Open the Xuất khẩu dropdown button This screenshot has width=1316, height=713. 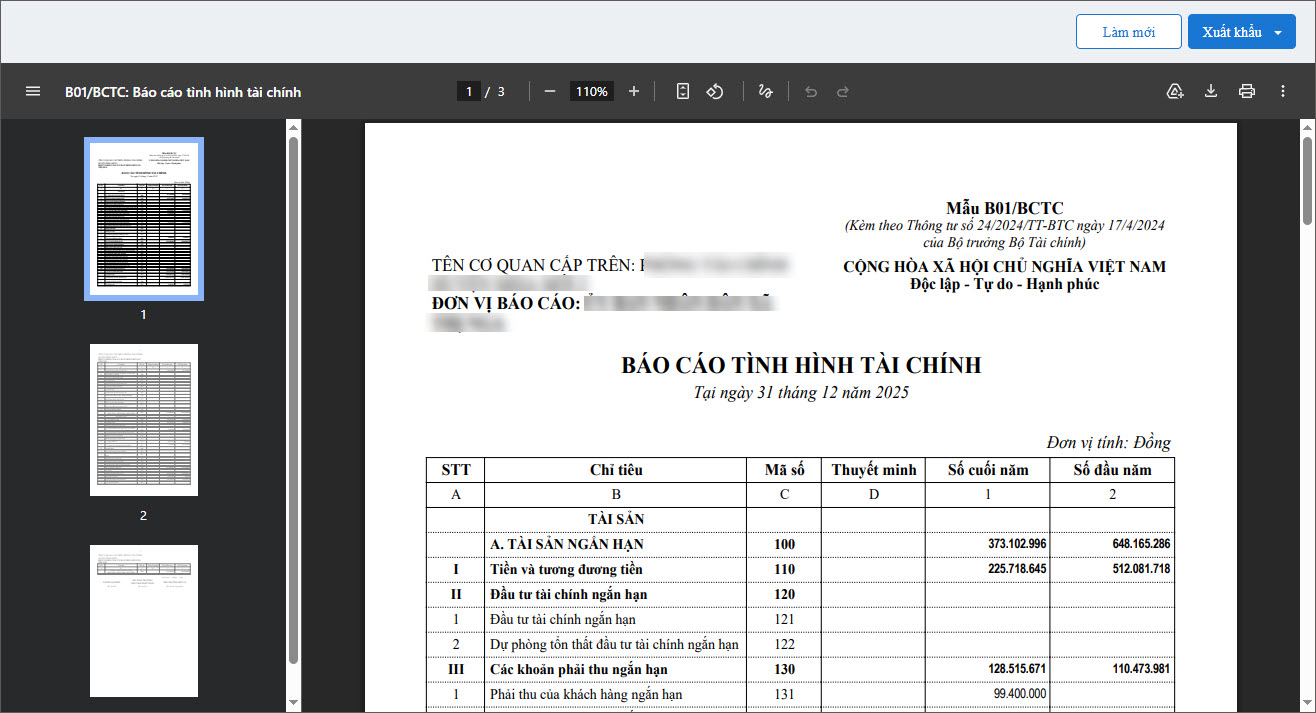(x=1242, y=32)
